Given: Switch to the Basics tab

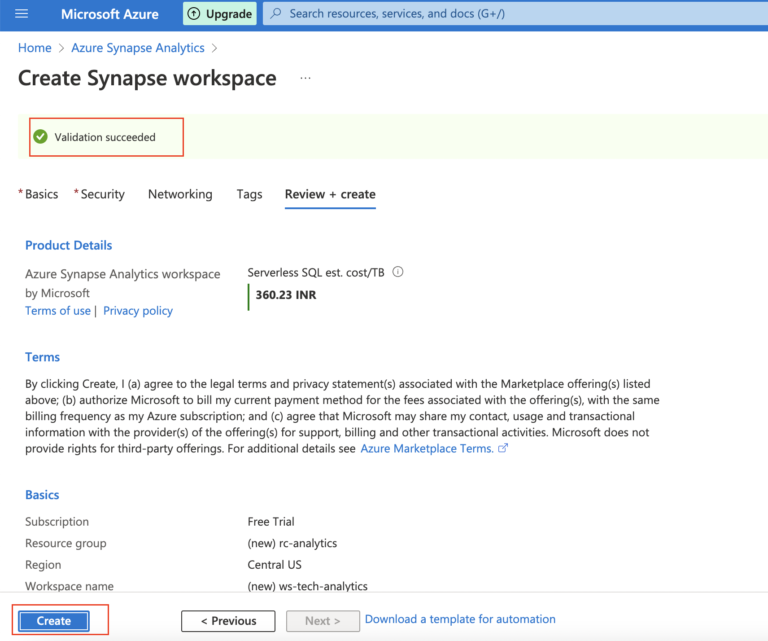Looking at the screenshot, I should 41,194.
